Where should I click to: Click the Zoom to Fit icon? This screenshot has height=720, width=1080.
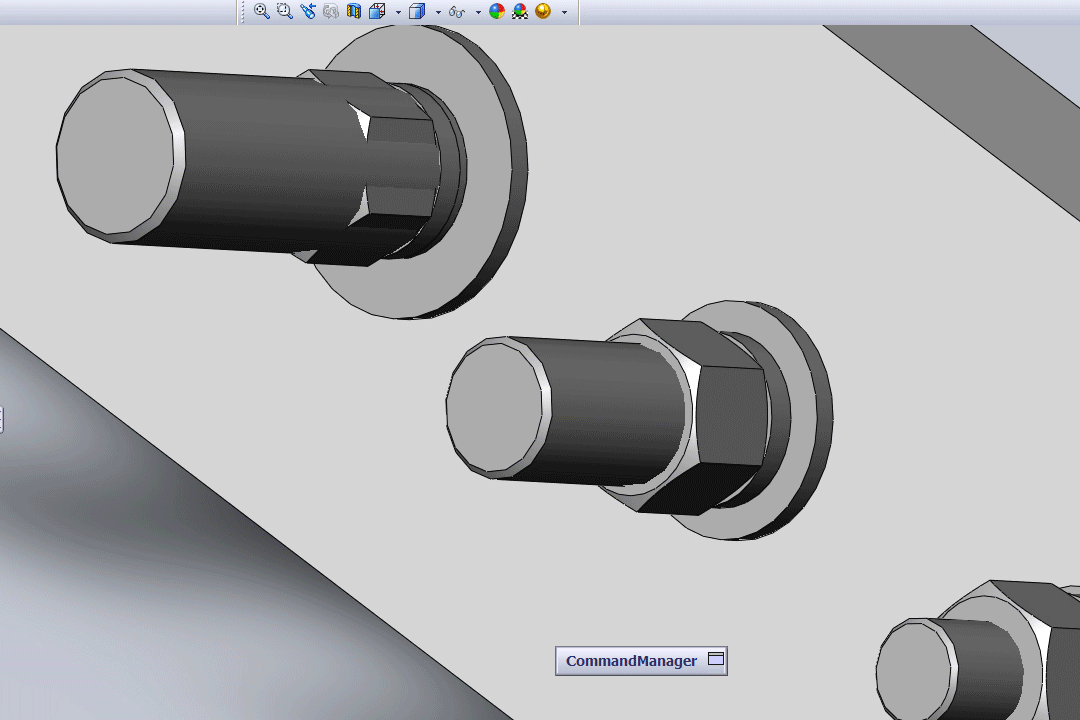[261, 11]
